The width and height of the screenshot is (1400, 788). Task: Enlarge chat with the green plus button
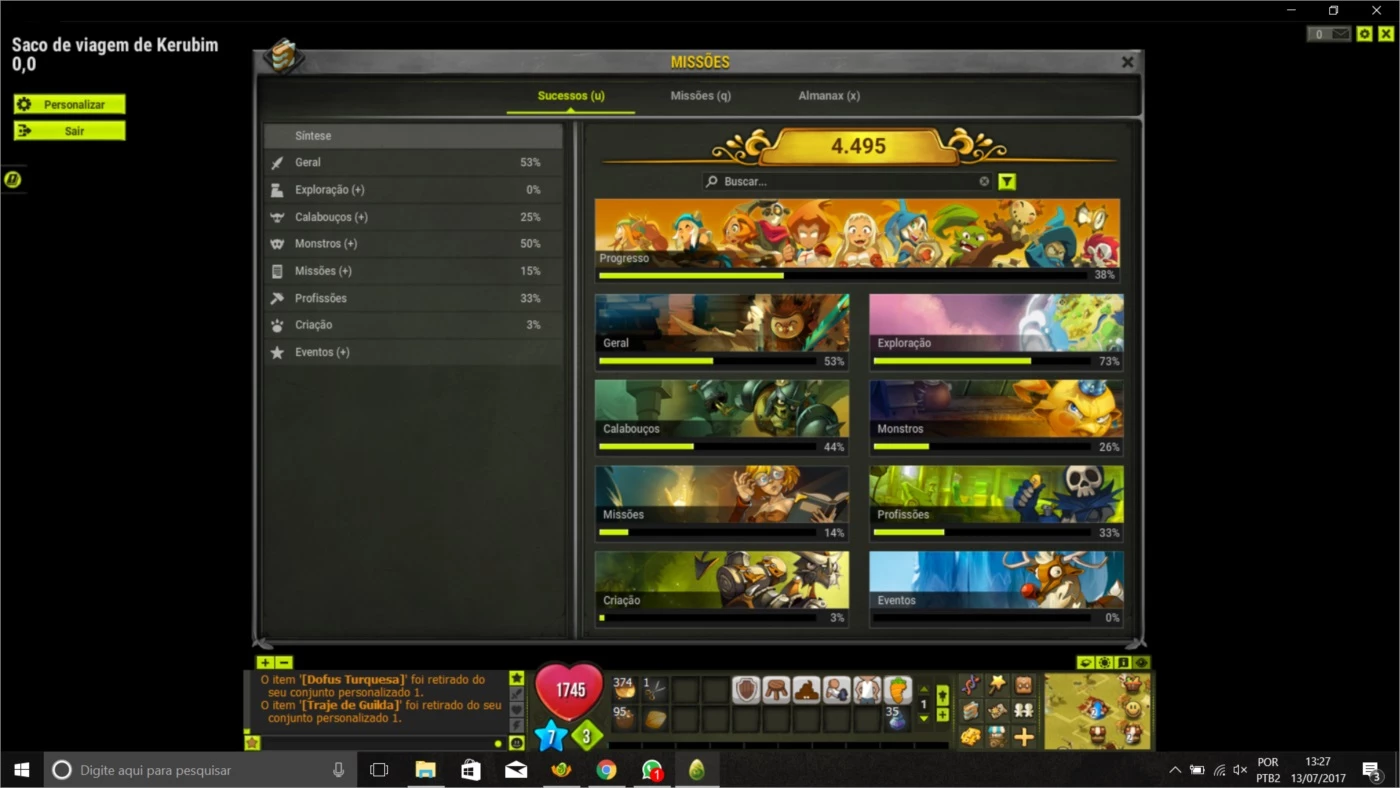coord(265,662)
